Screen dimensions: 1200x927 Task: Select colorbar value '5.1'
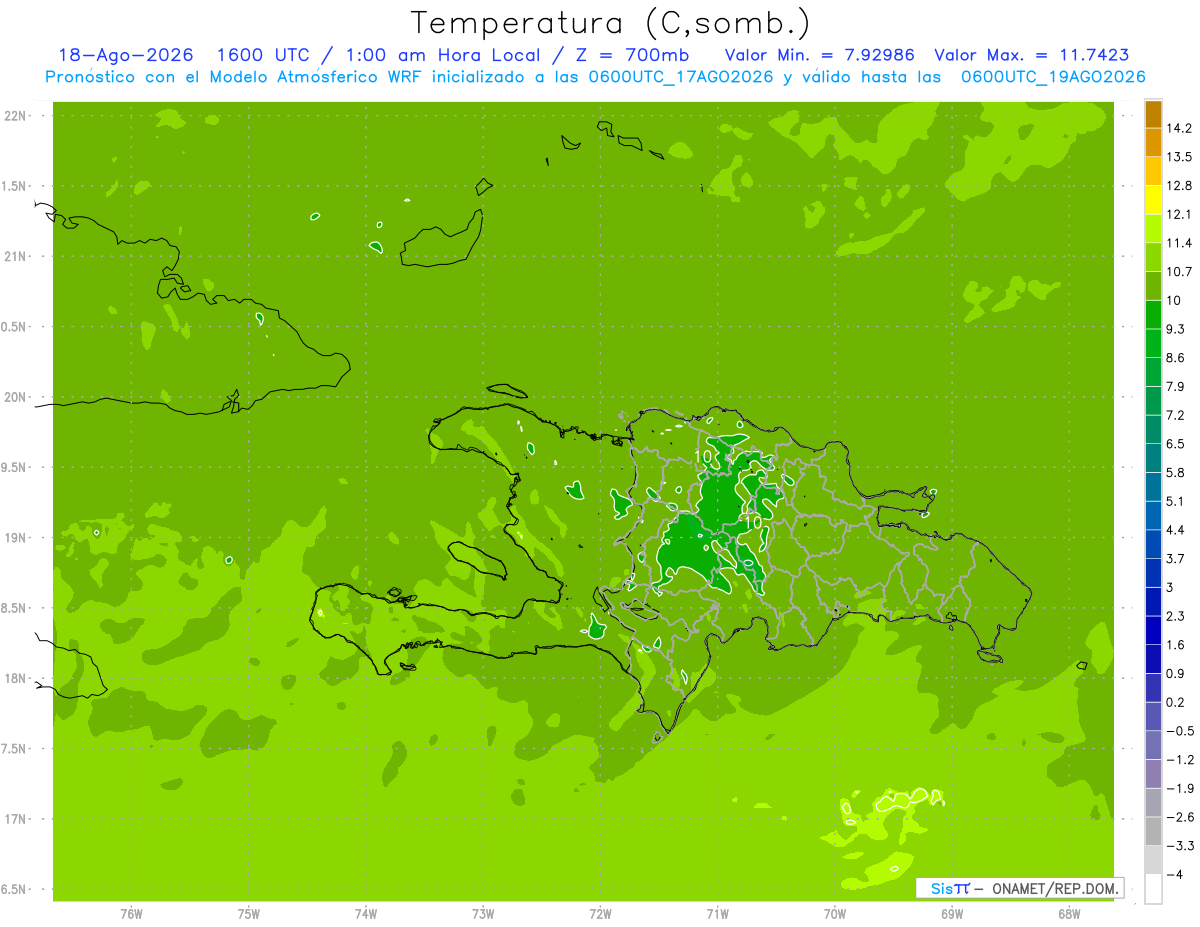point(1176,501)
